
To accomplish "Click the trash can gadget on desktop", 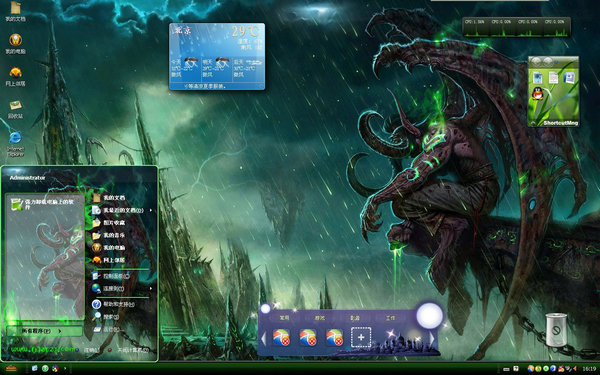I will (x=556, y=329).
